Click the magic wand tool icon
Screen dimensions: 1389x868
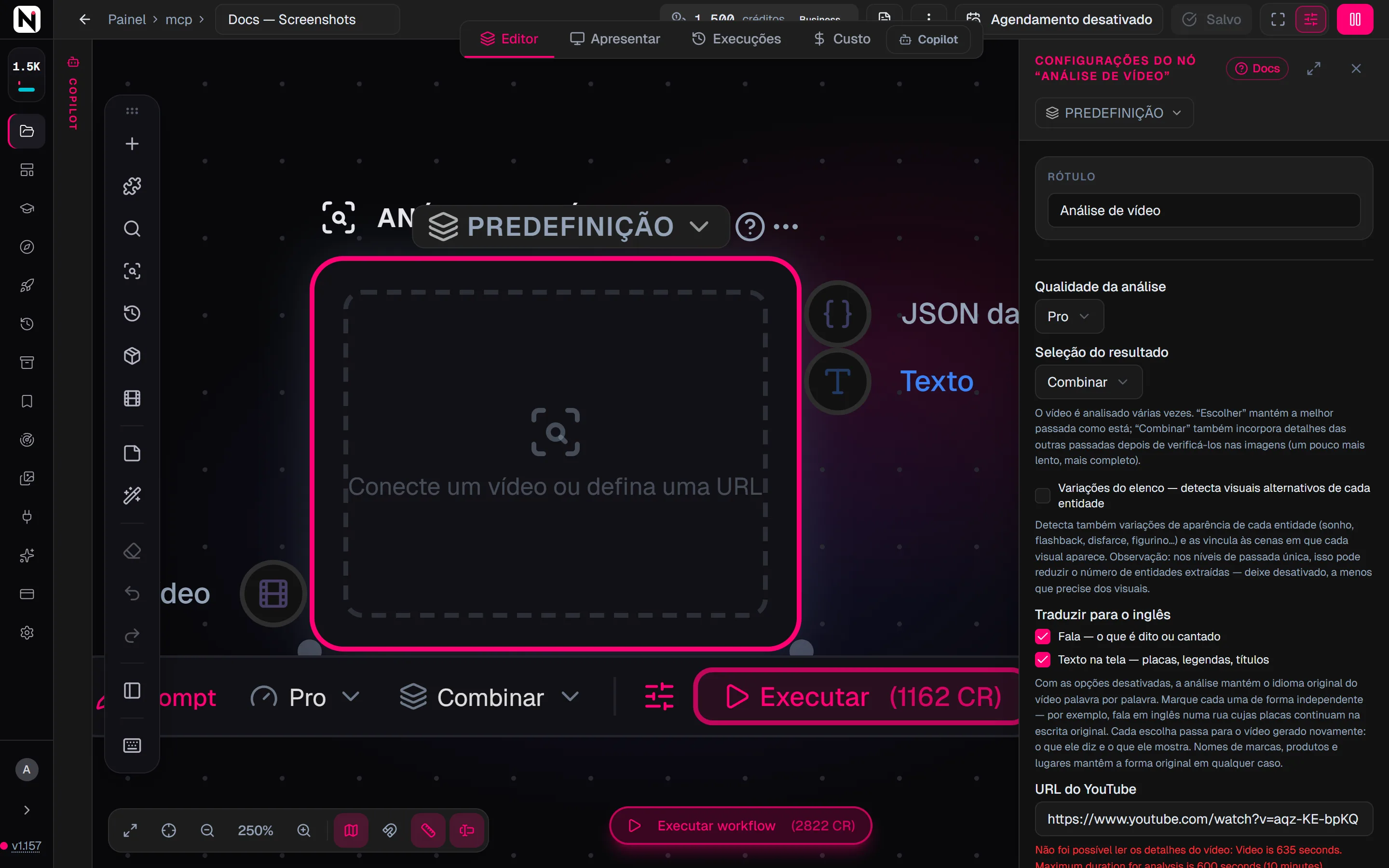click(x=132, y=495)
